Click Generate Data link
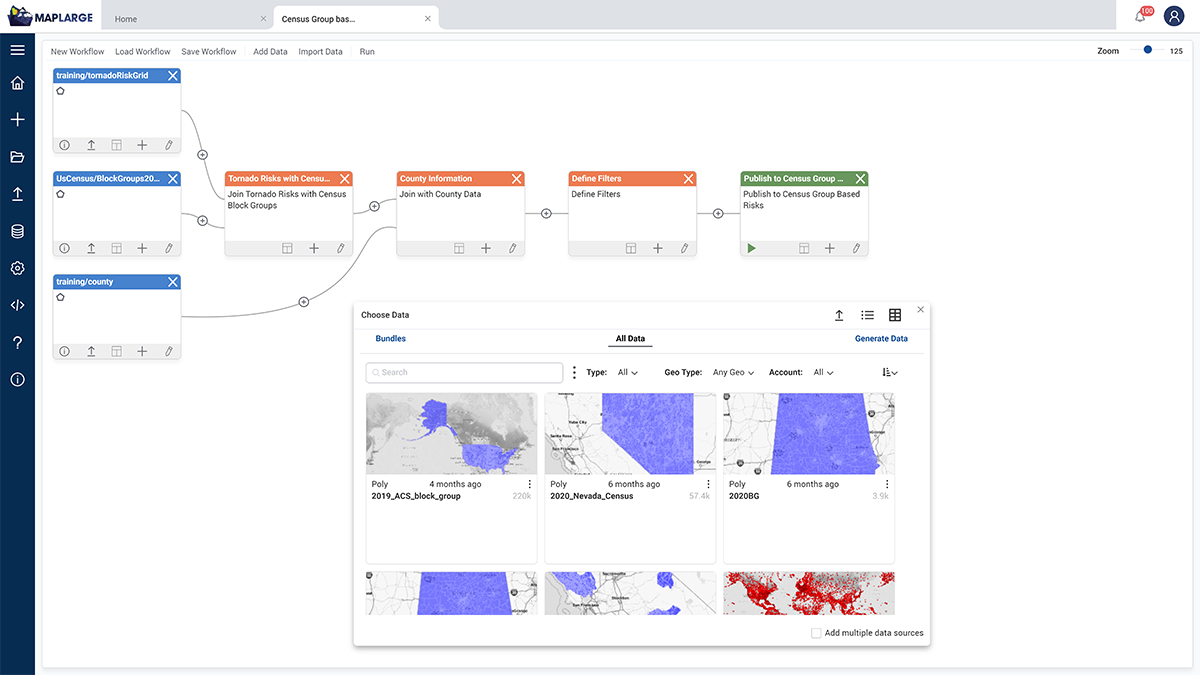Image resolution: width=1200 pixels, height=675 pixels. tap(881, 338)
